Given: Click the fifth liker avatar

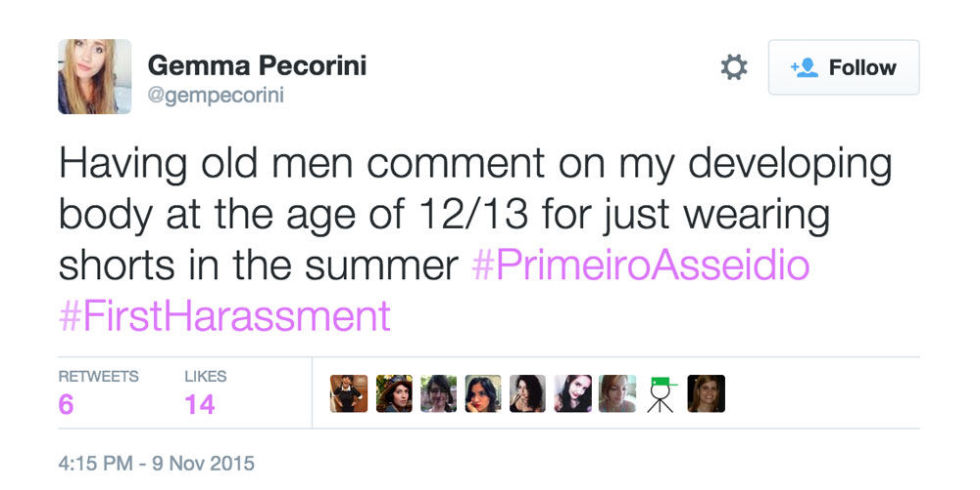Looking at the screenshot, I should [527, 394].
